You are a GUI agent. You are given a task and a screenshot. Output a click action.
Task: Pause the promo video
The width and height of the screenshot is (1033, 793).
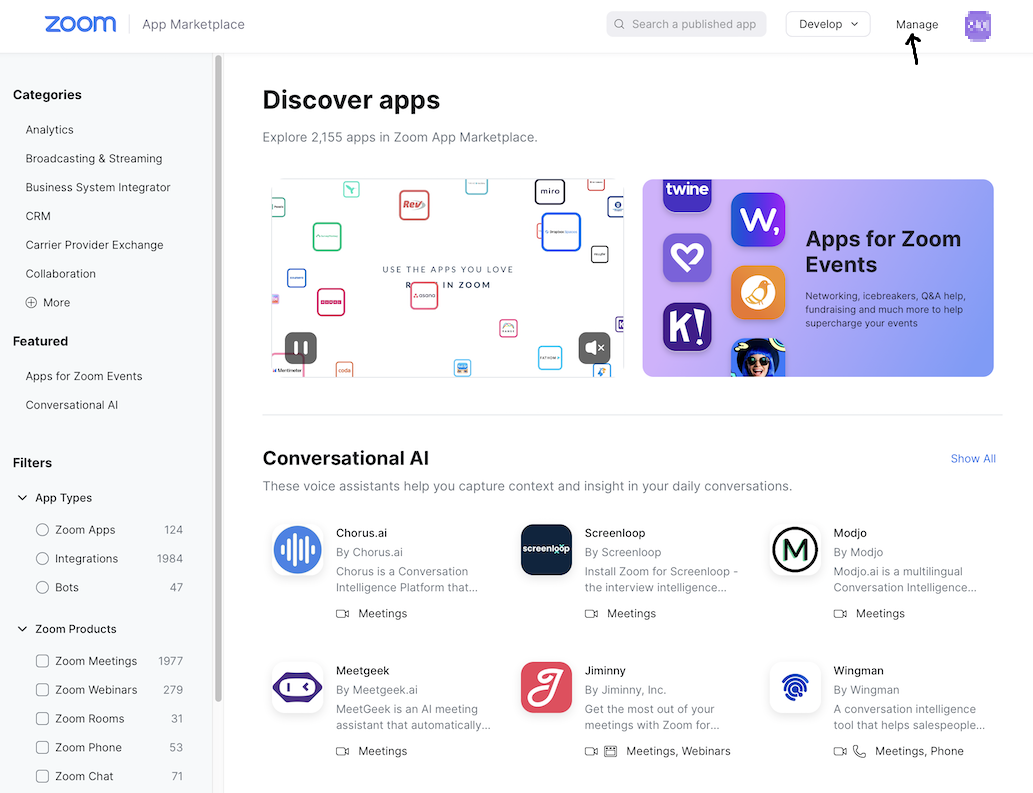click(301, 348)
